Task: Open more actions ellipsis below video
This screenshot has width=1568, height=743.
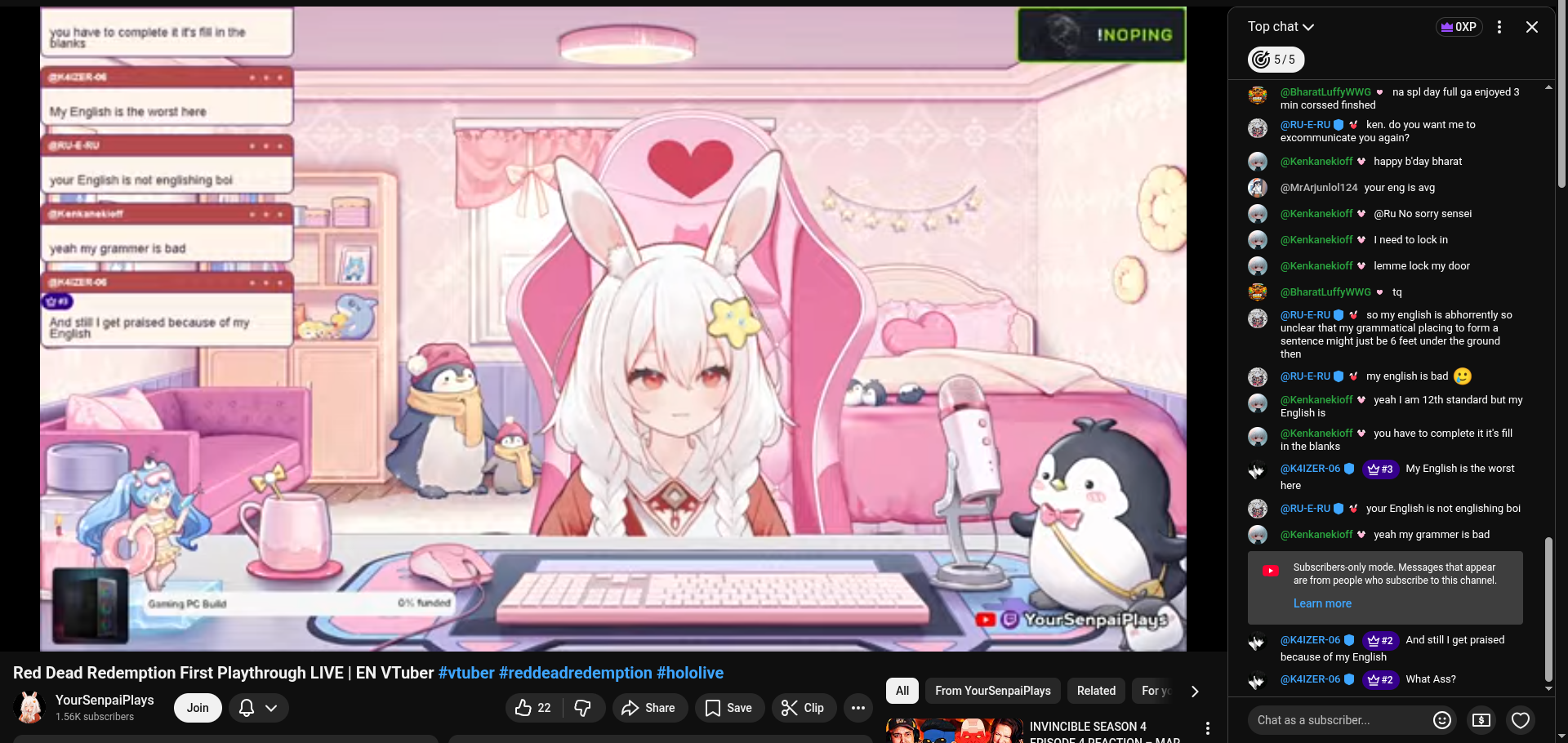Action: coord(857,708)
